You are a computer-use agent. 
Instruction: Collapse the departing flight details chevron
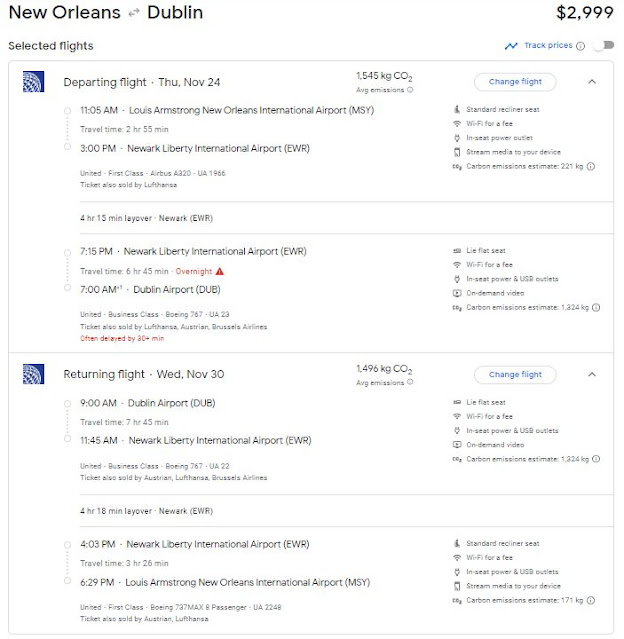pyautogui.click(x=592, y=82)
